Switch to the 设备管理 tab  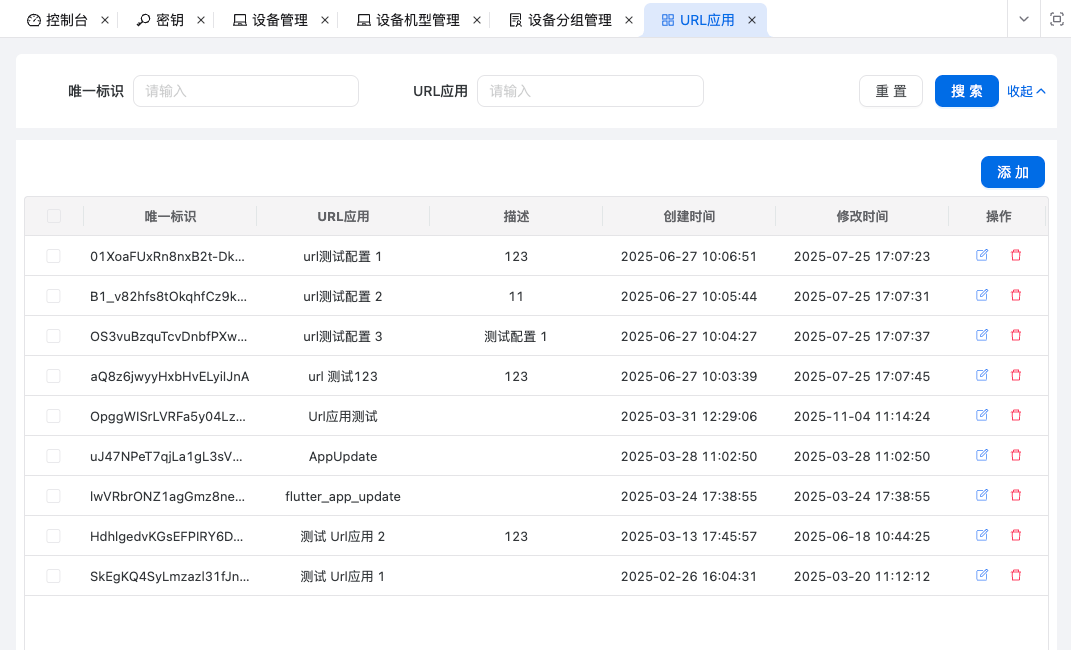click(x=279, y=20)
